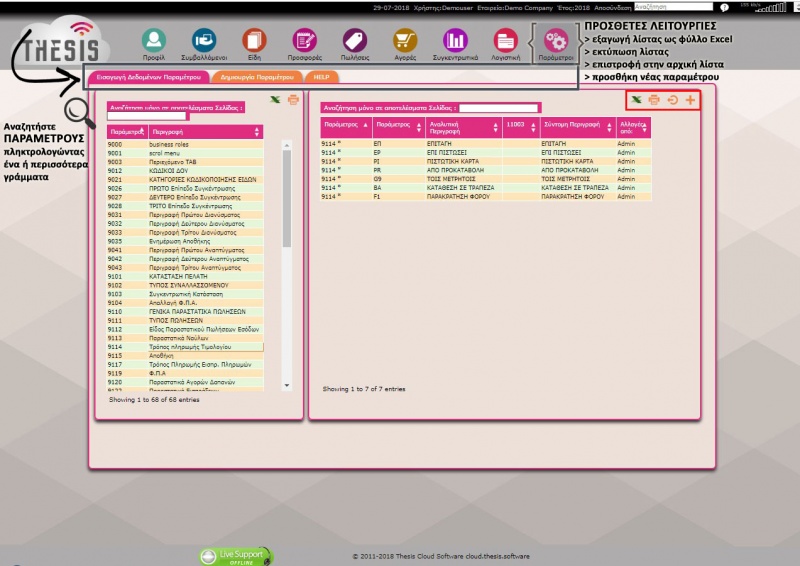The width and height of the screenshot is (800, 566).
Task: Click the top Αναζήτηση search field
Action: pyautogui.click(x=673, y=7)
